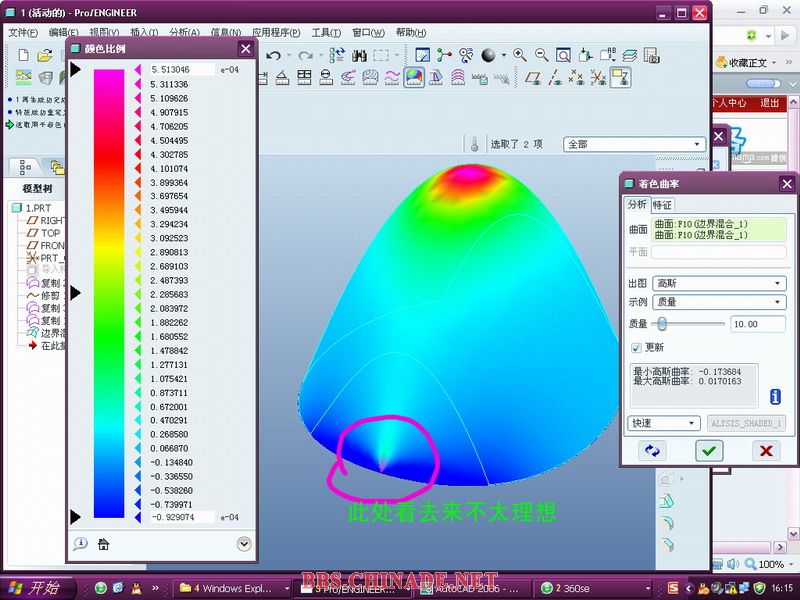Screen dimensions: 800x600
Task: Open the Draft analysis icon
Action: point(436,78)
